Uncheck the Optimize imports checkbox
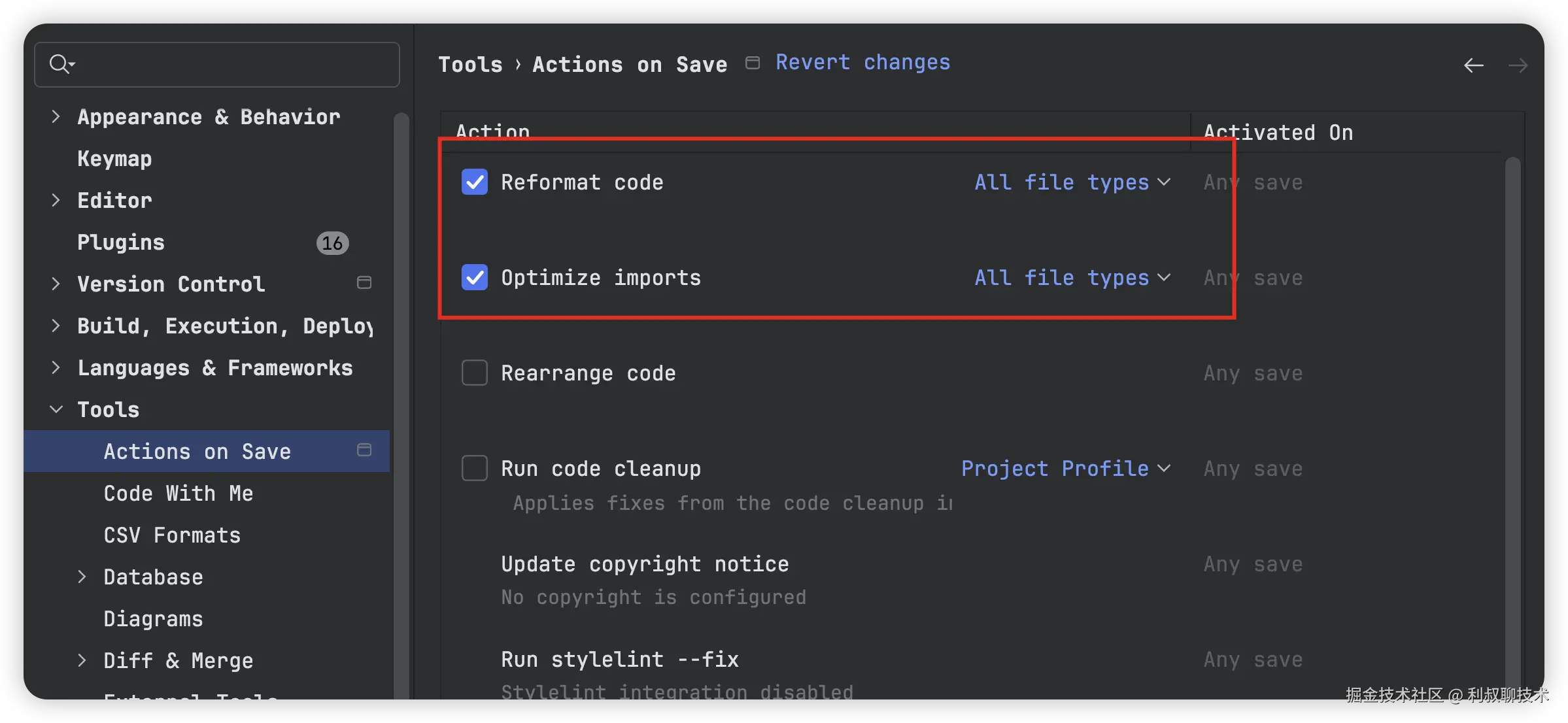Viewport: 1568px width, 723px height. [475, 278]
